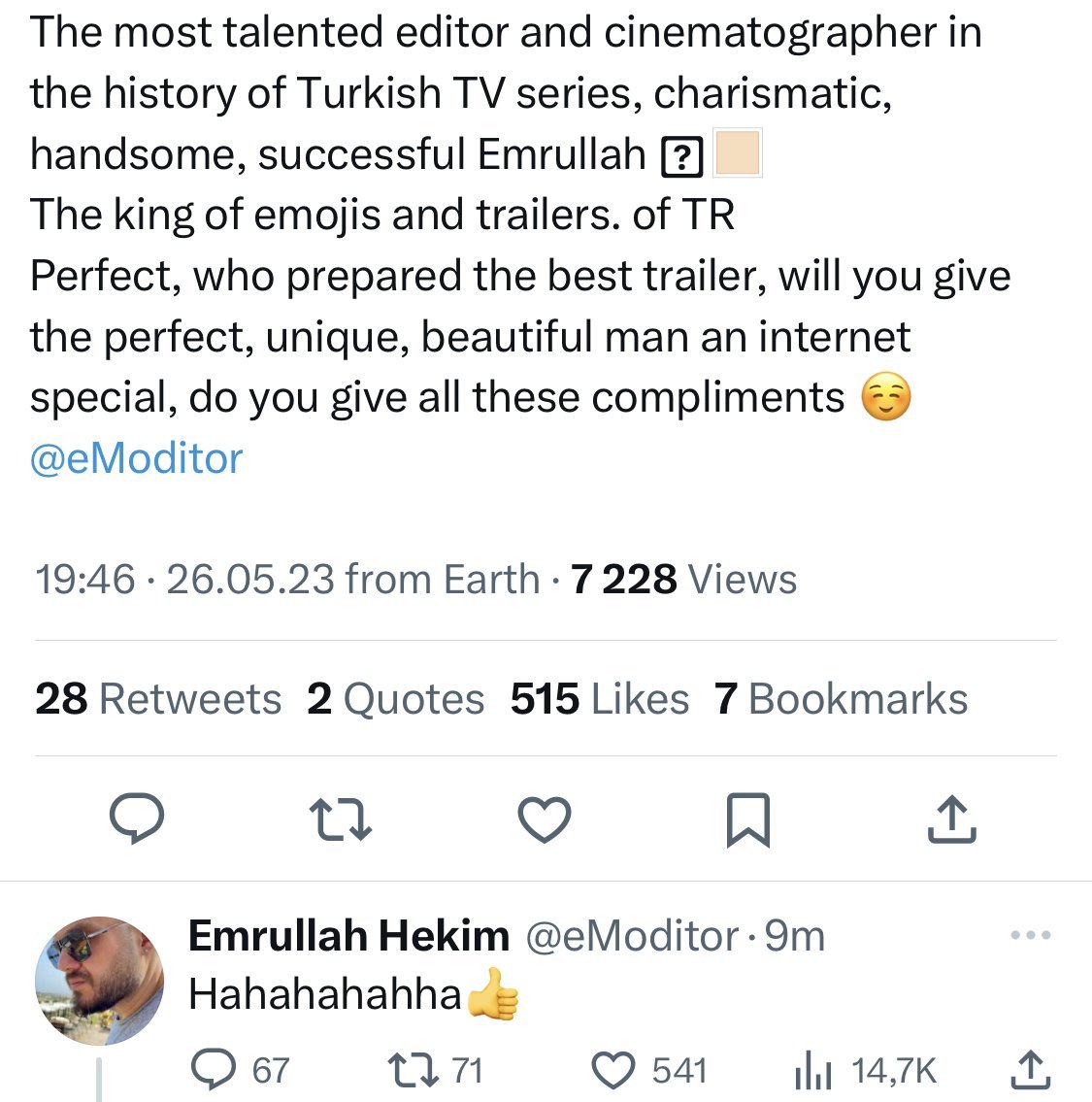This screenshot has width=1092, height=1102.
Task: View the 28 Retweets list
Action: click(158, 699)
